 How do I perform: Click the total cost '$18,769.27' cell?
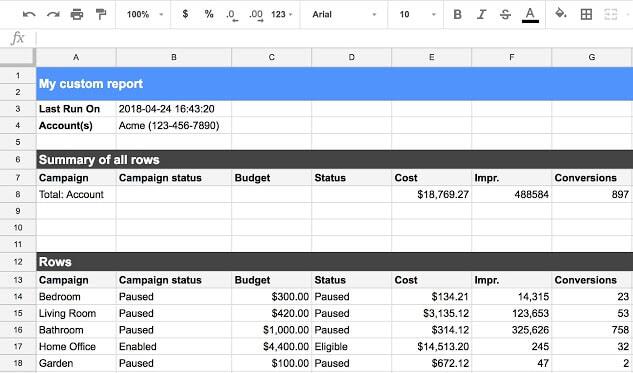pos(431,194)
